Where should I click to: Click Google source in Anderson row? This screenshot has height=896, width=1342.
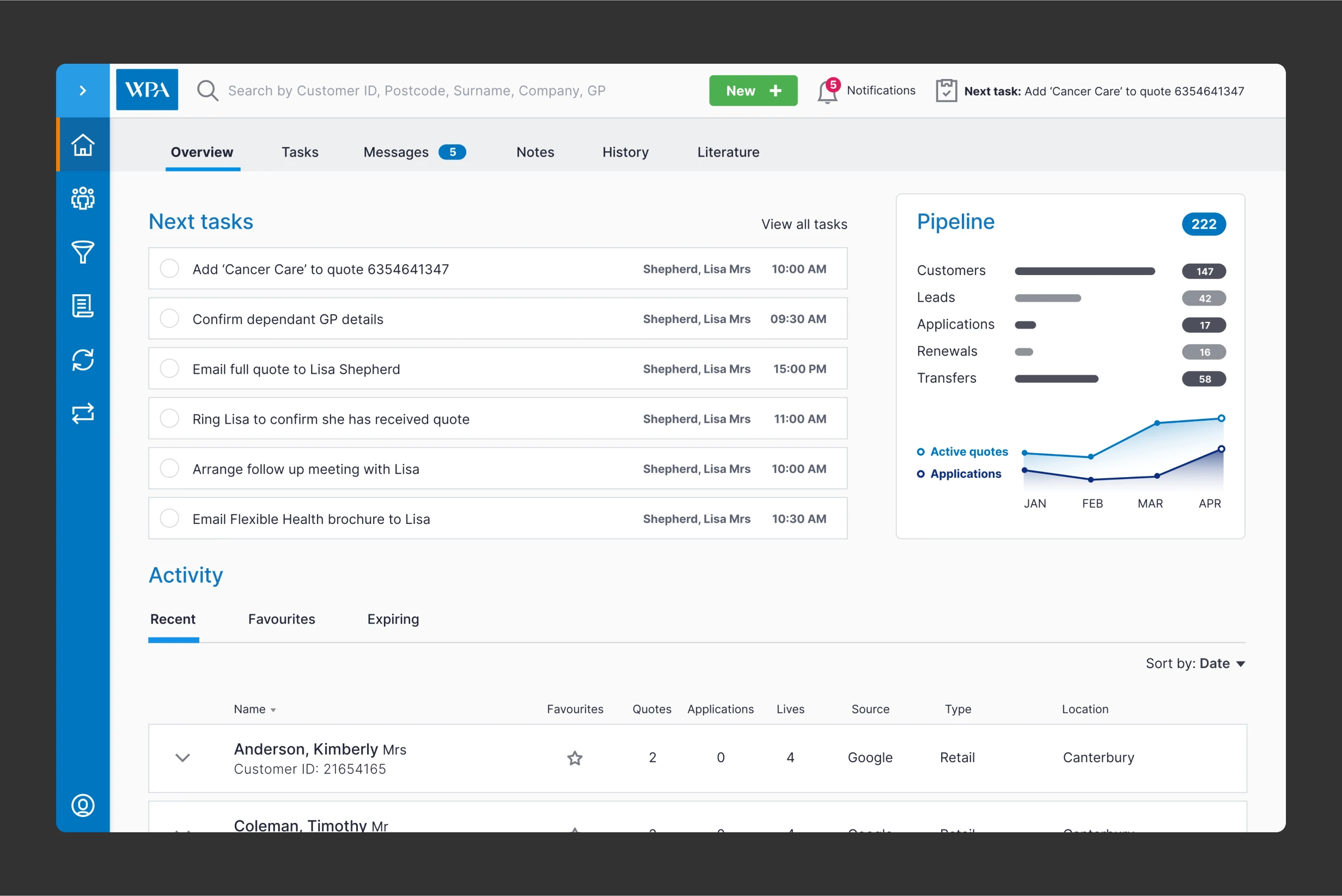870,758
